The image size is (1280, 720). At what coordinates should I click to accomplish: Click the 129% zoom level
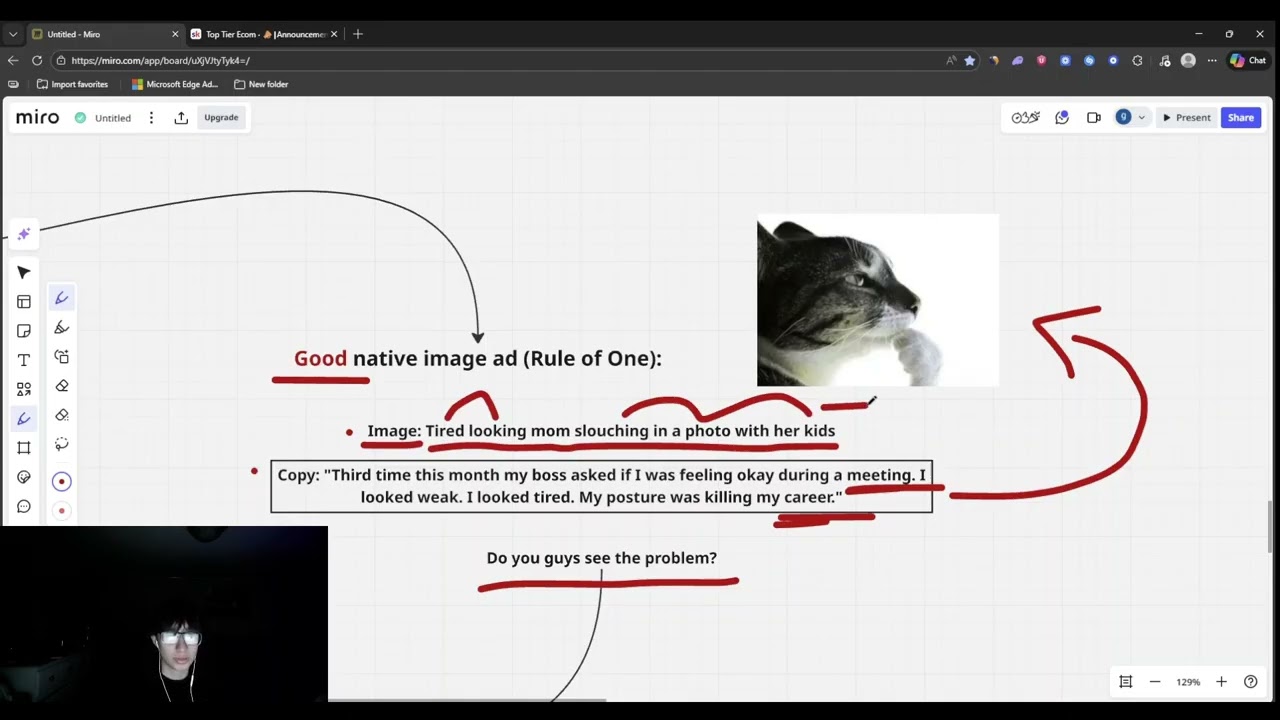[x=1188, y=682]
